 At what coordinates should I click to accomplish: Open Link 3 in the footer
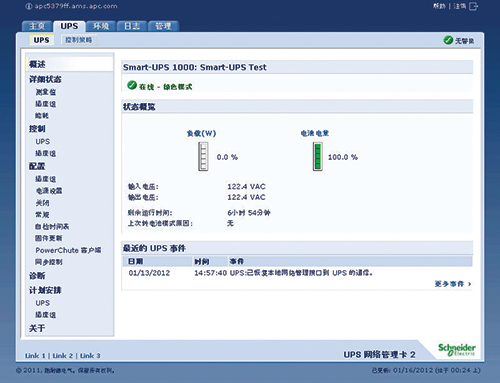90,356
